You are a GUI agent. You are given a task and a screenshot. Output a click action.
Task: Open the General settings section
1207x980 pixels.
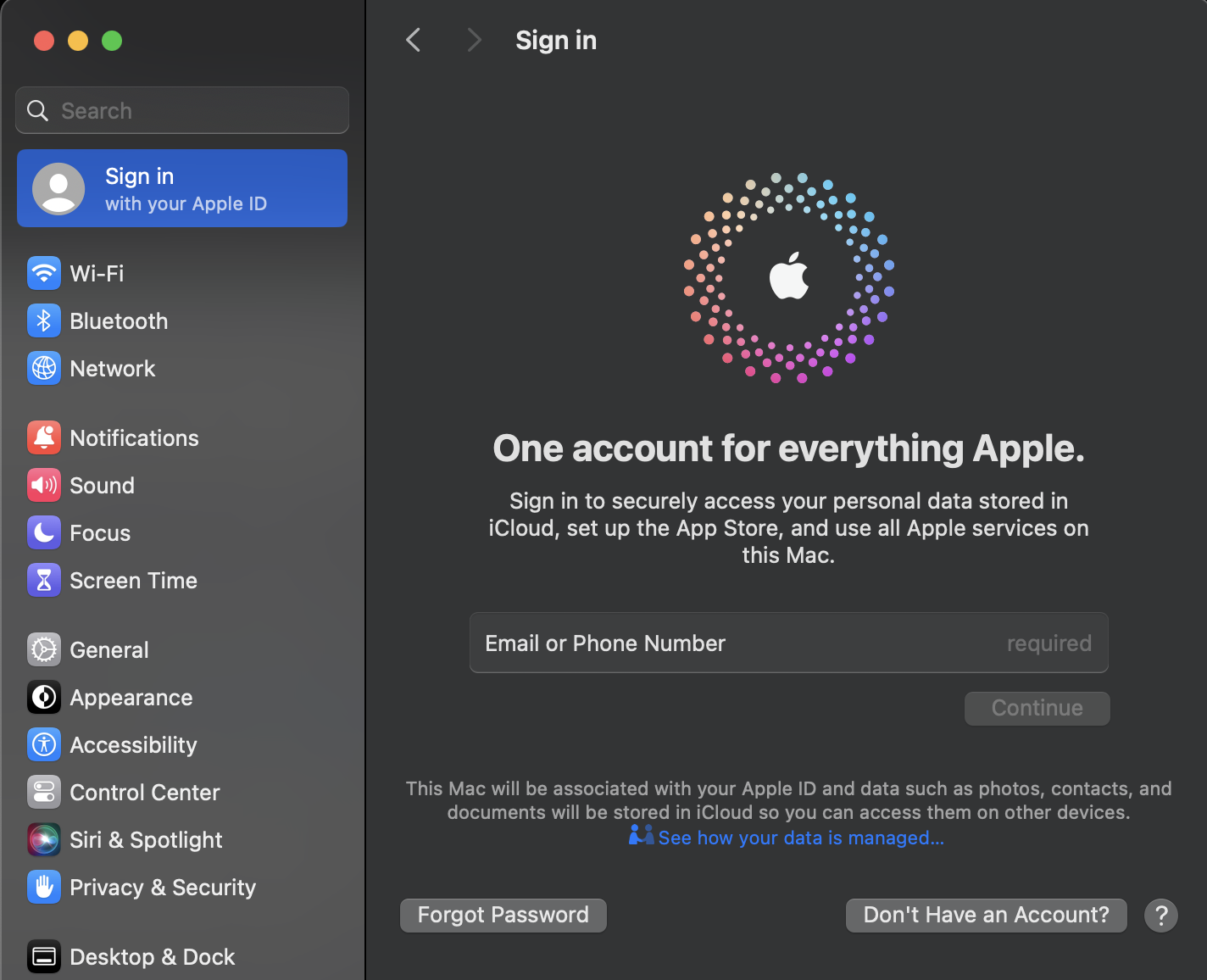coord(108,649)
